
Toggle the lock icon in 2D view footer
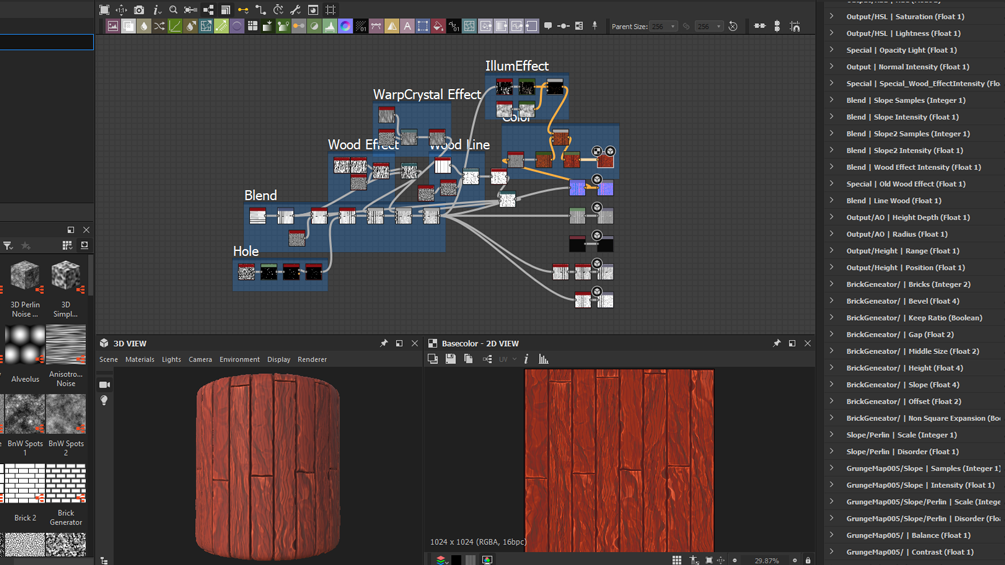[808, 560]
